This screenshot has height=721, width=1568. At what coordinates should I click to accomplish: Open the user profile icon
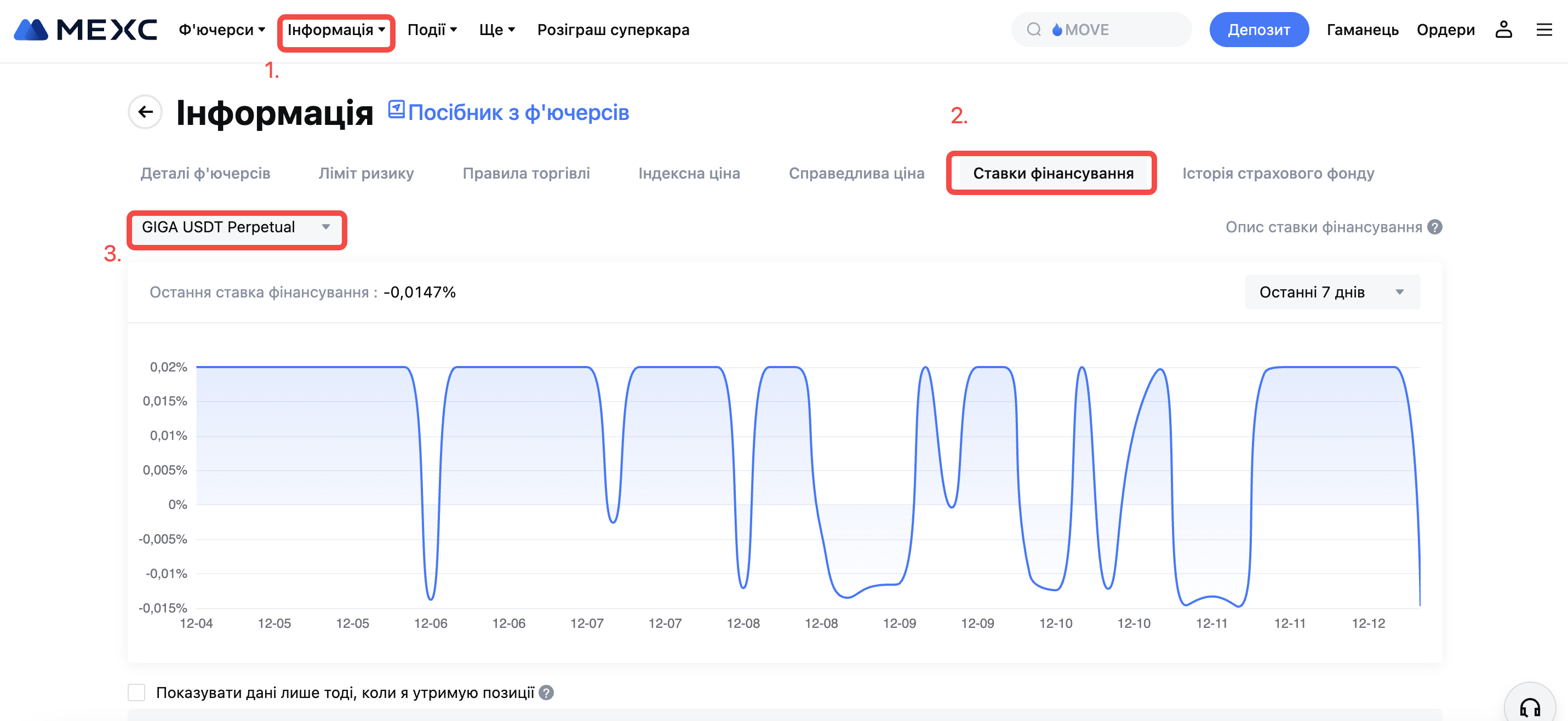1503,29
